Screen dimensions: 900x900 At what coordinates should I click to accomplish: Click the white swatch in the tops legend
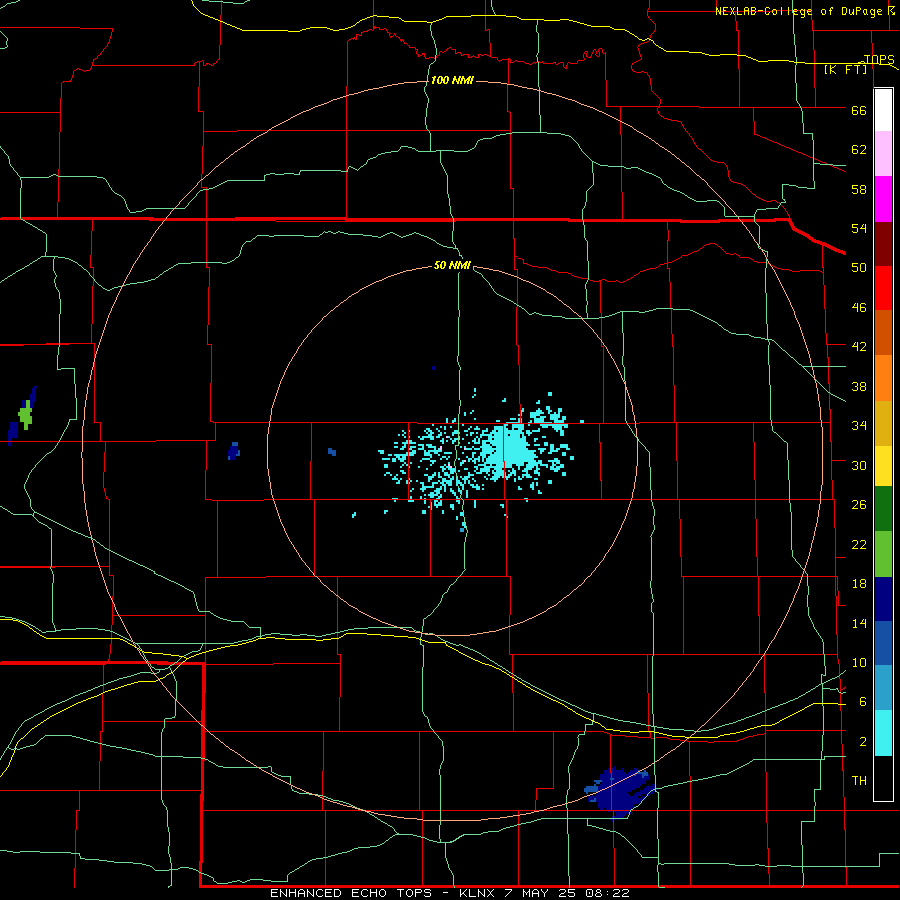pyautogui.click(x=883, y=110)
